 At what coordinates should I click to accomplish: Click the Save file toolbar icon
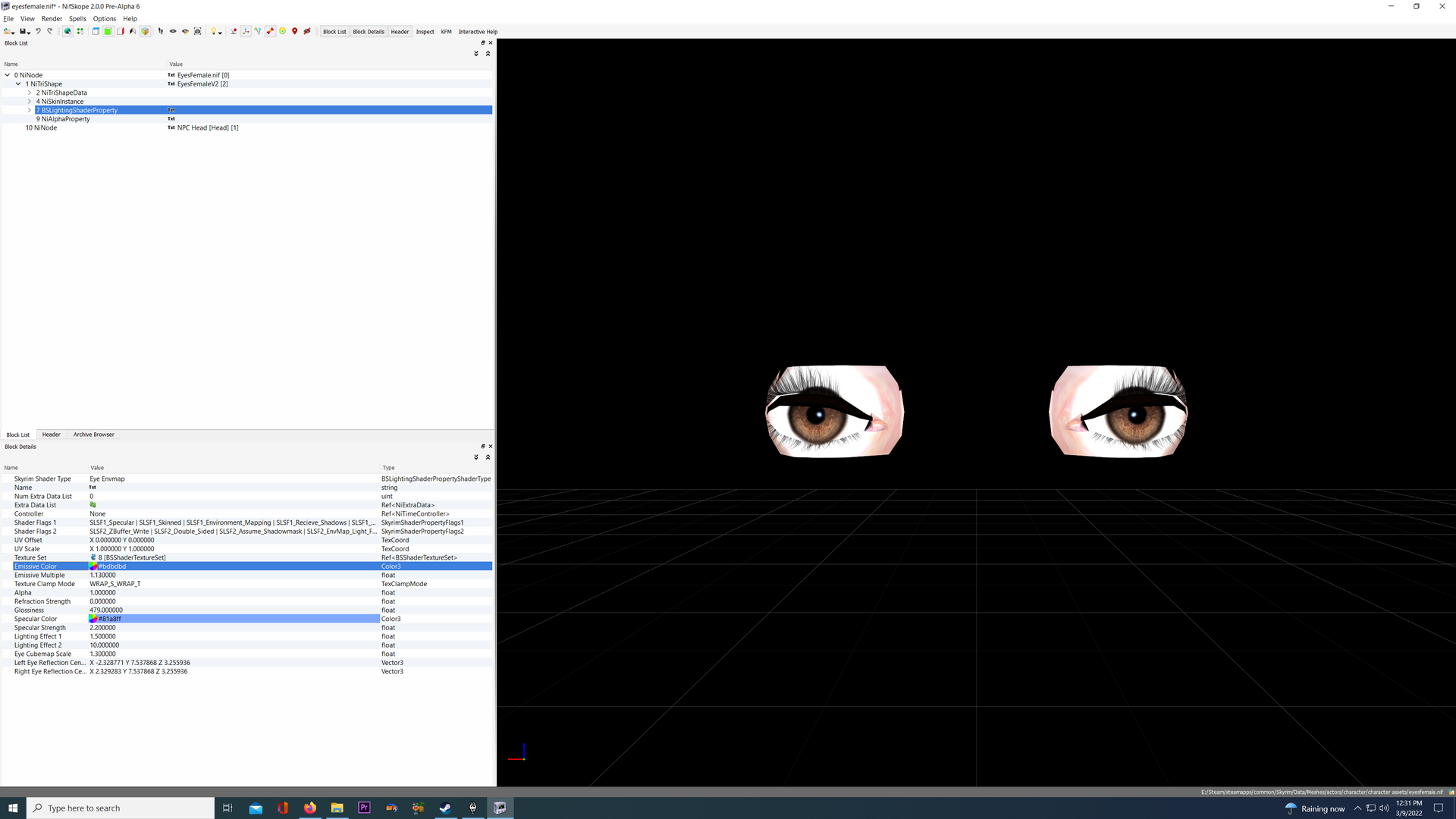23,31
